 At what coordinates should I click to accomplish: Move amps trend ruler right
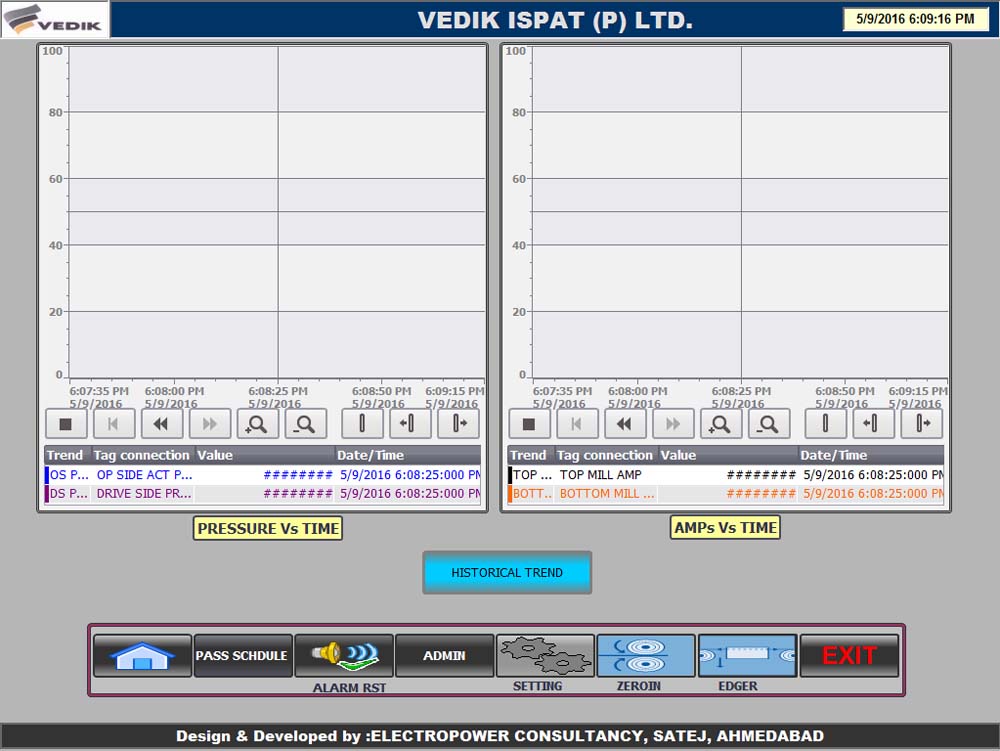click(x=921, y=424)
